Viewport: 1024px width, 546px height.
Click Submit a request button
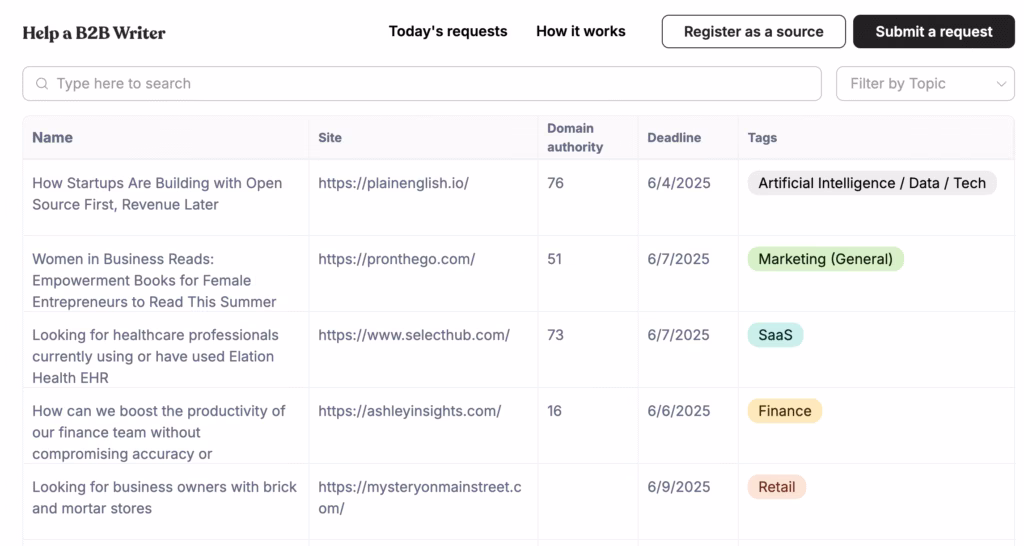(933, 32)
